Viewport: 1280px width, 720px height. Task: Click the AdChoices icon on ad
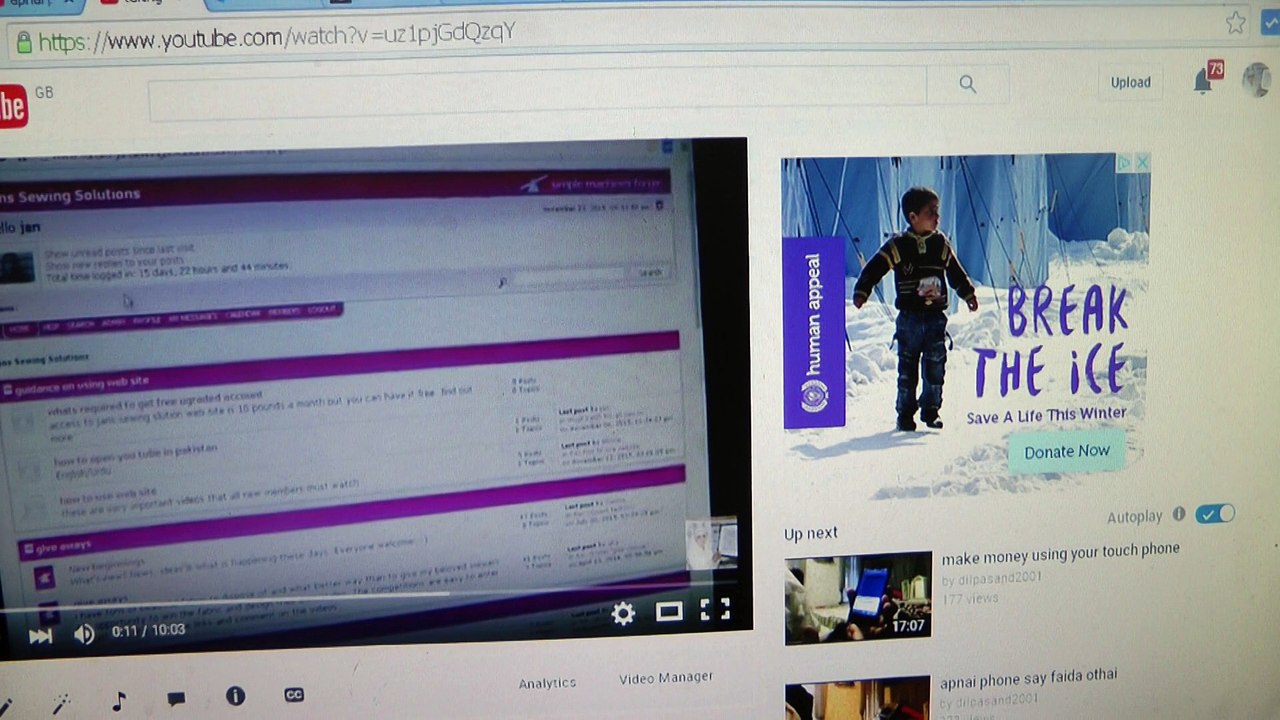click(1124, 162)
